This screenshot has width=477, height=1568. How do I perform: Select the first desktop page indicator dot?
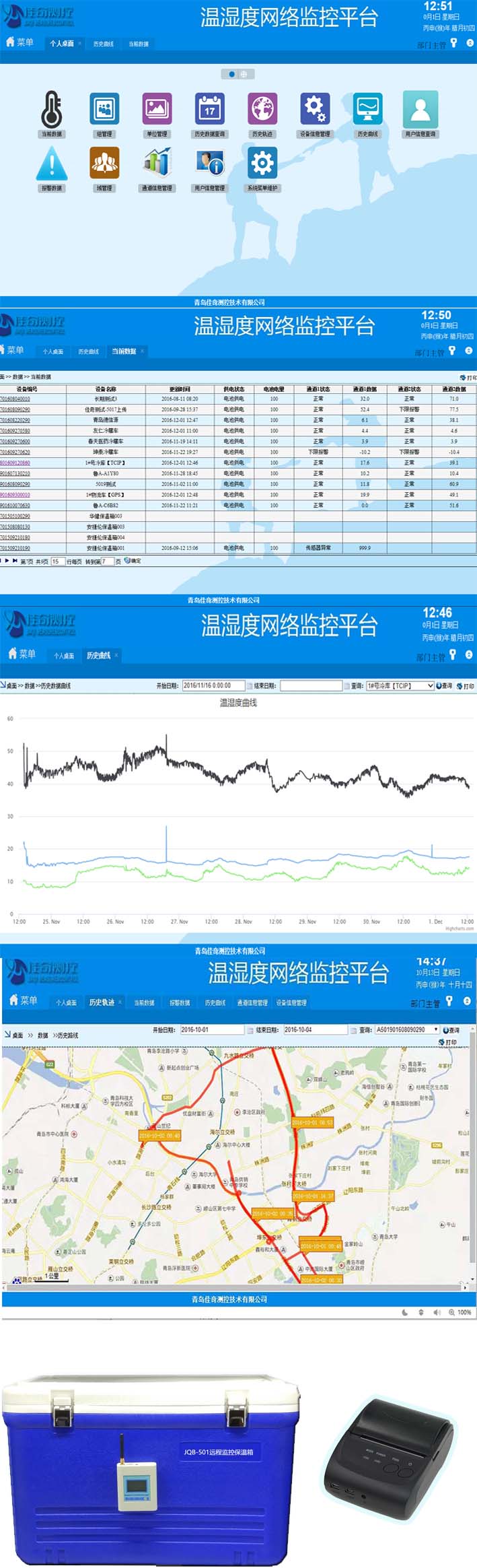coord(232,74)
